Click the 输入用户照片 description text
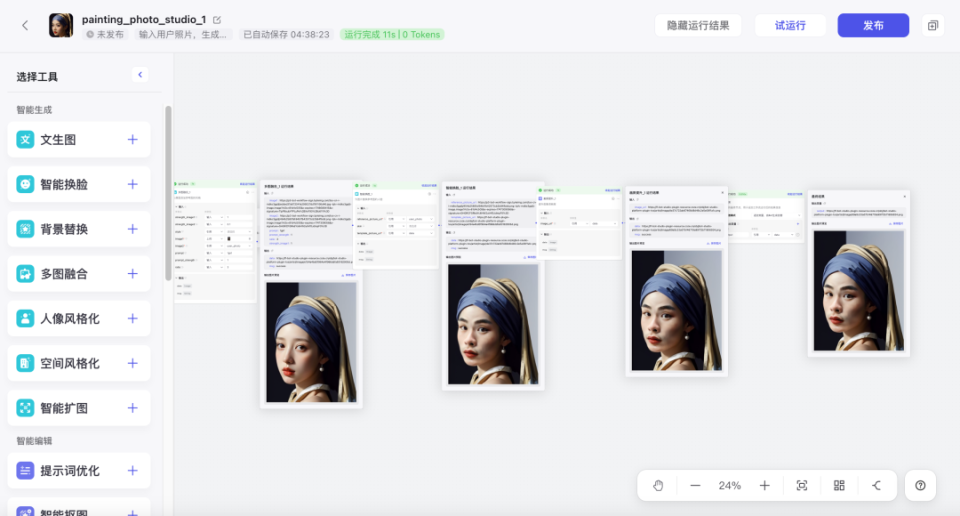 [x=182, y=34]
